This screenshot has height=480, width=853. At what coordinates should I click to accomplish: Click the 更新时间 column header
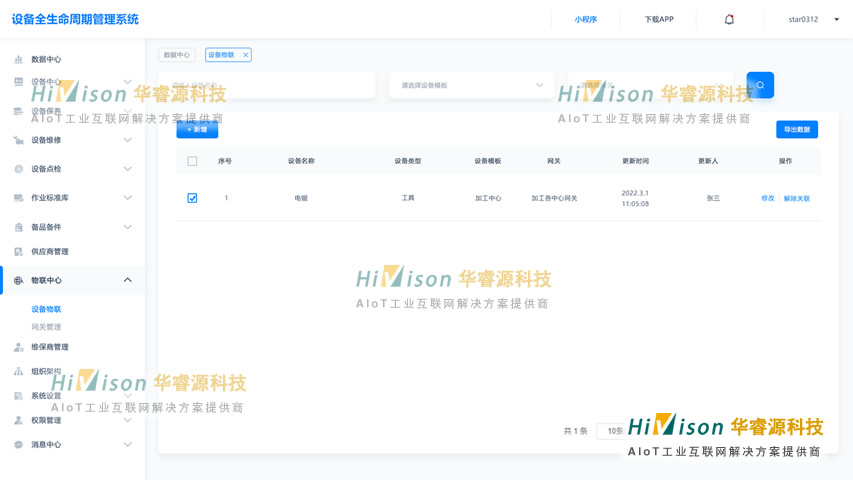pyautogui.click(x=635, y=161)
